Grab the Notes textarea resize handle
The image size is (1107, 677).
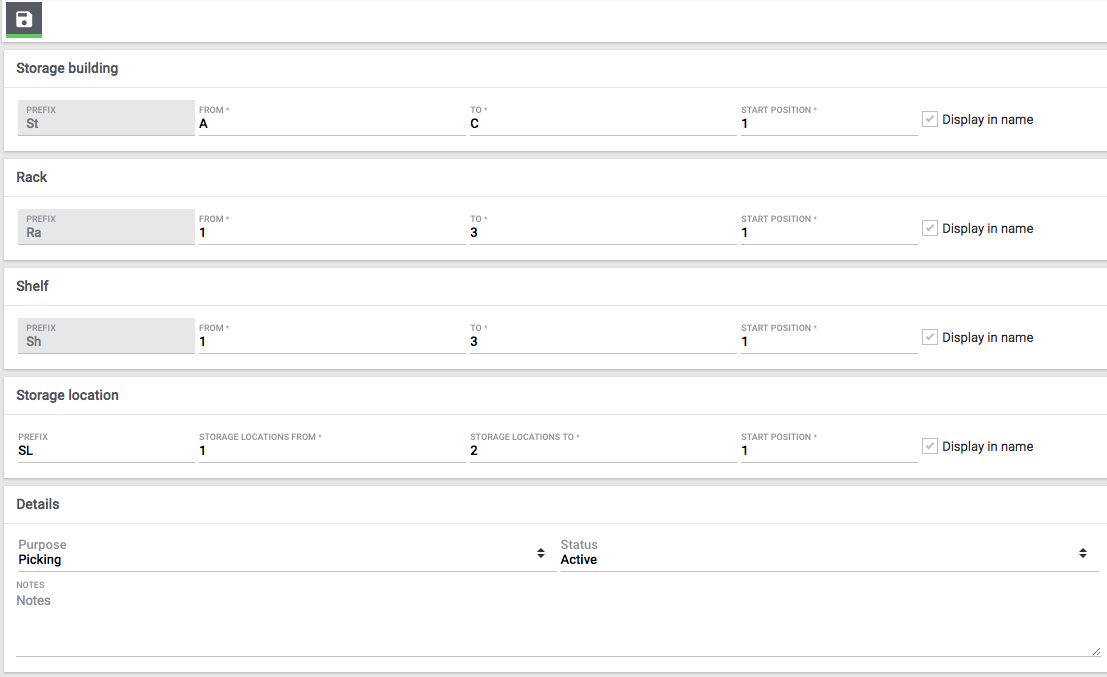pyautogui.click(x=1096, y=651)
